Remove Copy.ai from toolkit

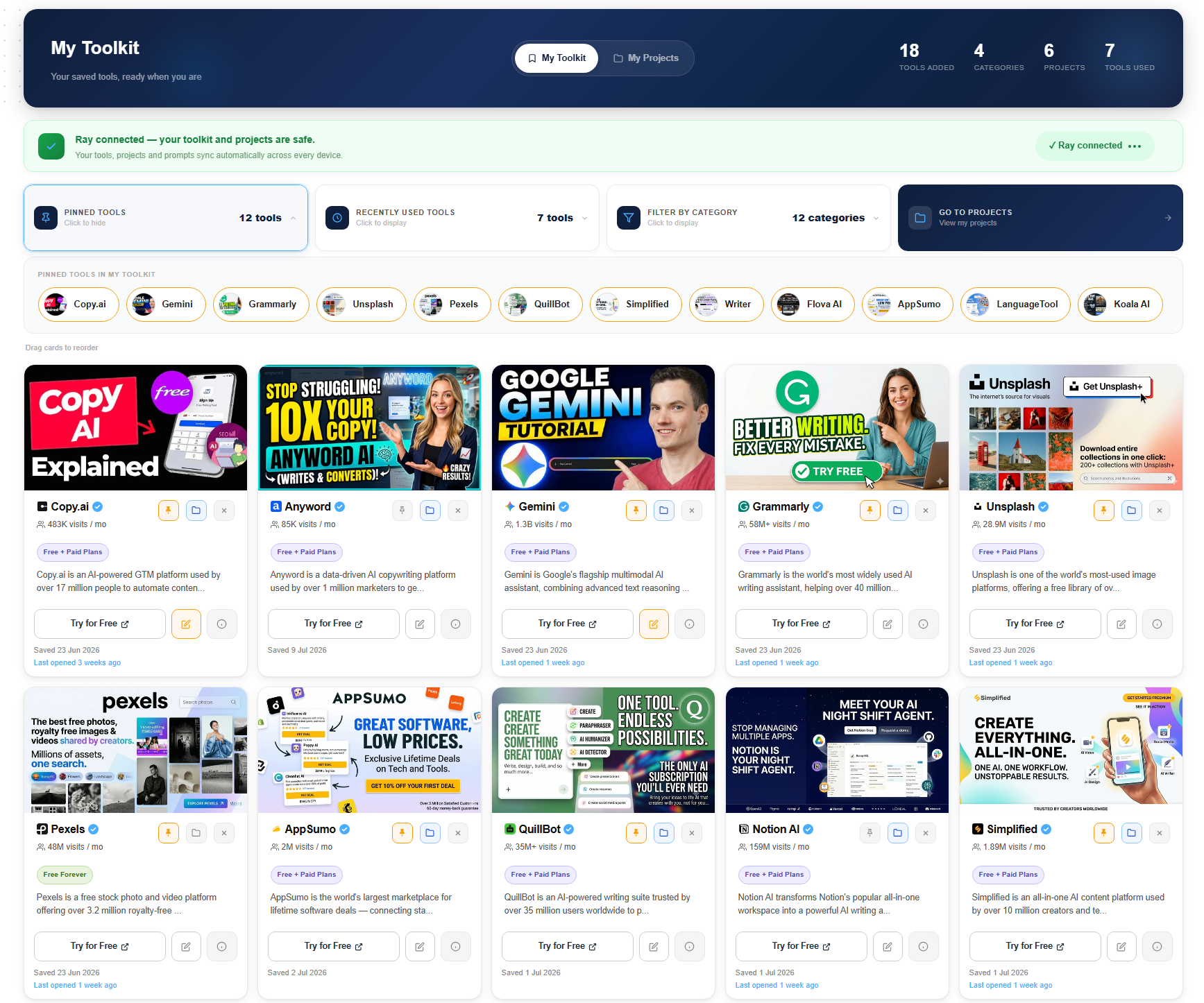(224, 511)
